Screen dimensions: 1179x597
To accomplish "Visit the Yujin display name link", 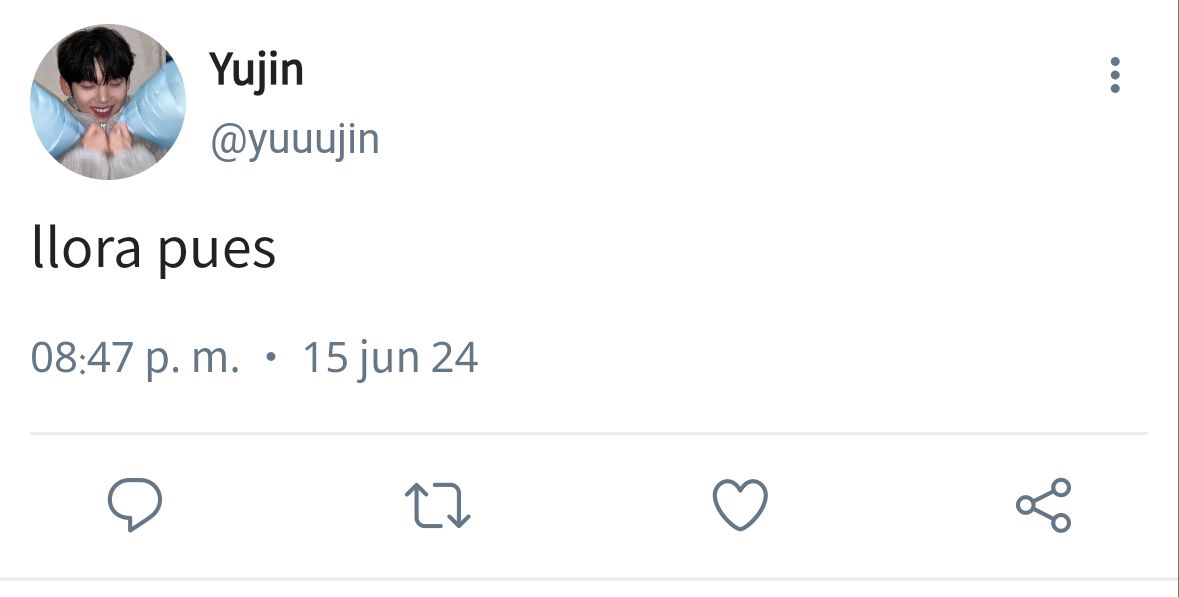I will pyautogui.click(x=256, y=70).
